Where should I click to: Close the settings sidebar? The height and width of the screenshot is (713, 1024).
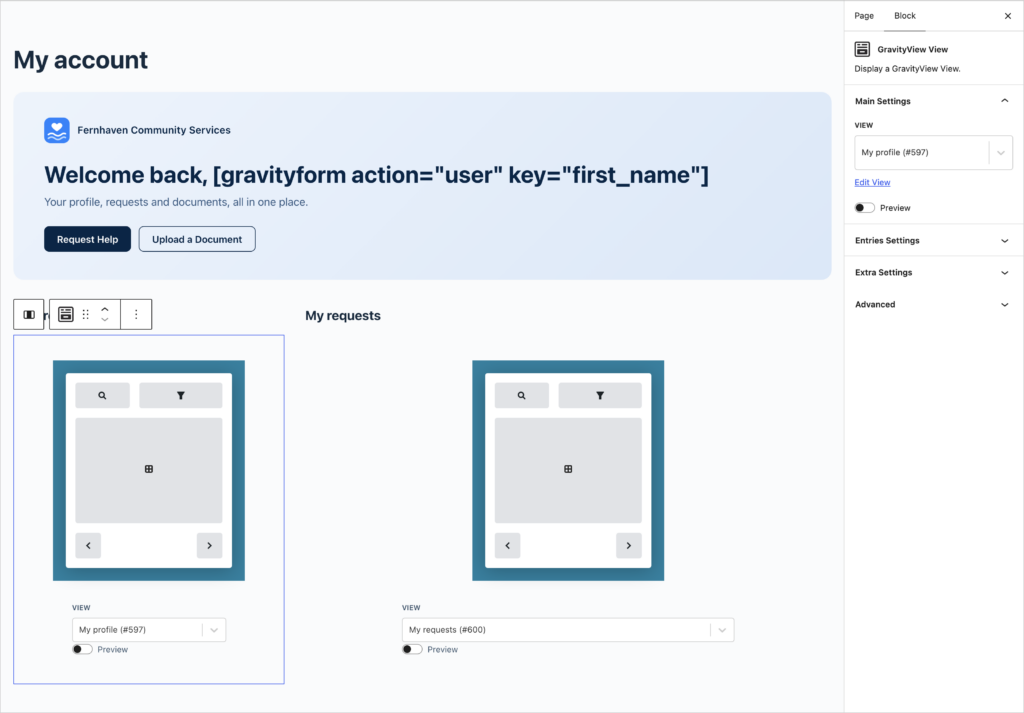click(1008, 16)
